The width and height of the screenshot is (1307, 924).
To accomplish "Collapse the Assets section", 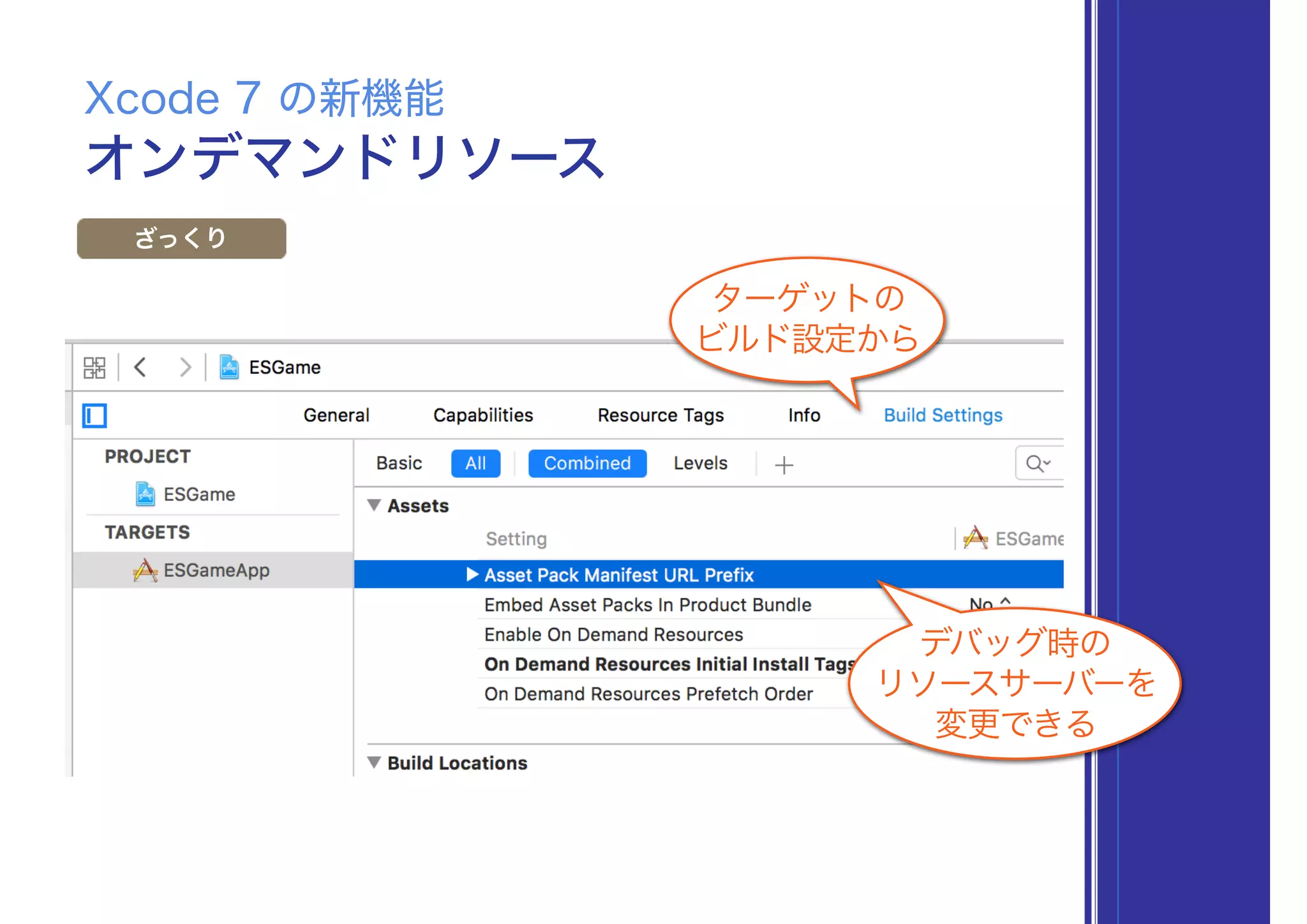I will (x=375, y=505).
